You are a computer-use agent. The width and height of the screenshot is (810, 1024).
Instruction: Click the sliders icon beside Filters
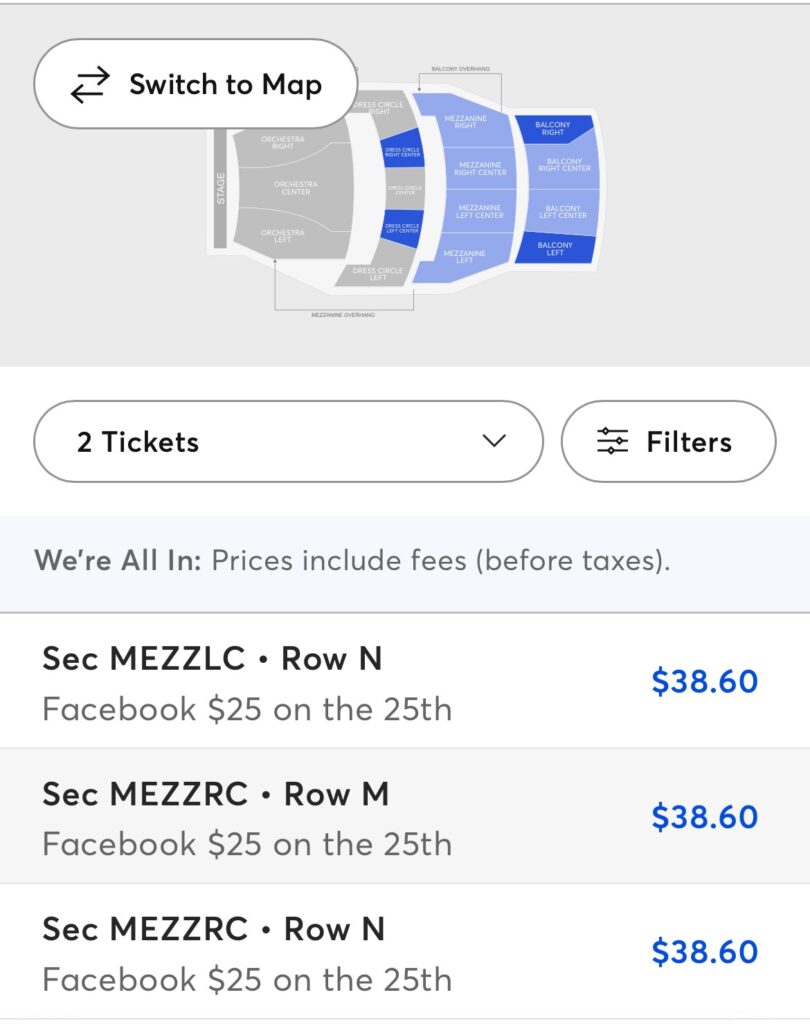612,441
